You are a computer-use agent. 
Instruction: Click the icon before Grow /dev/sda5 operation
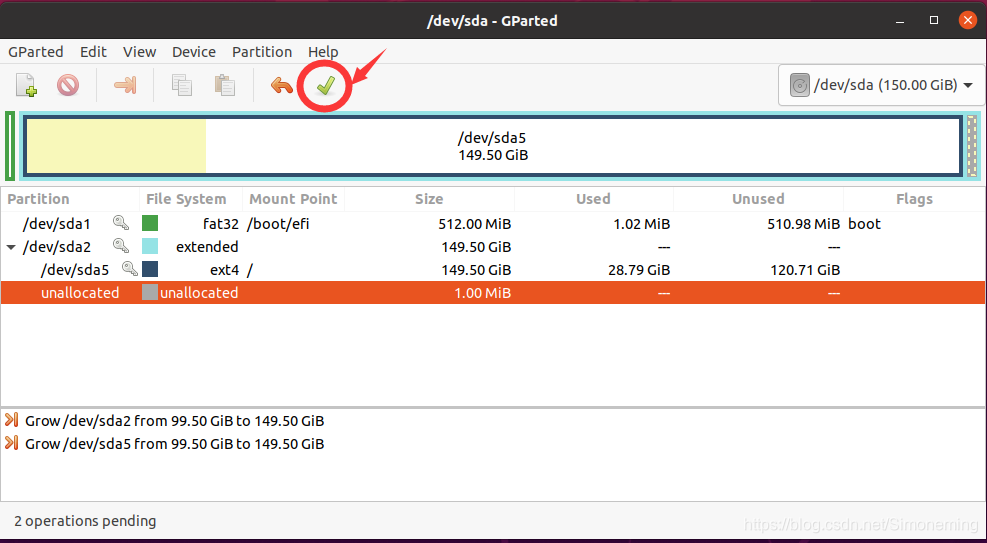click(x=11, y=444)
